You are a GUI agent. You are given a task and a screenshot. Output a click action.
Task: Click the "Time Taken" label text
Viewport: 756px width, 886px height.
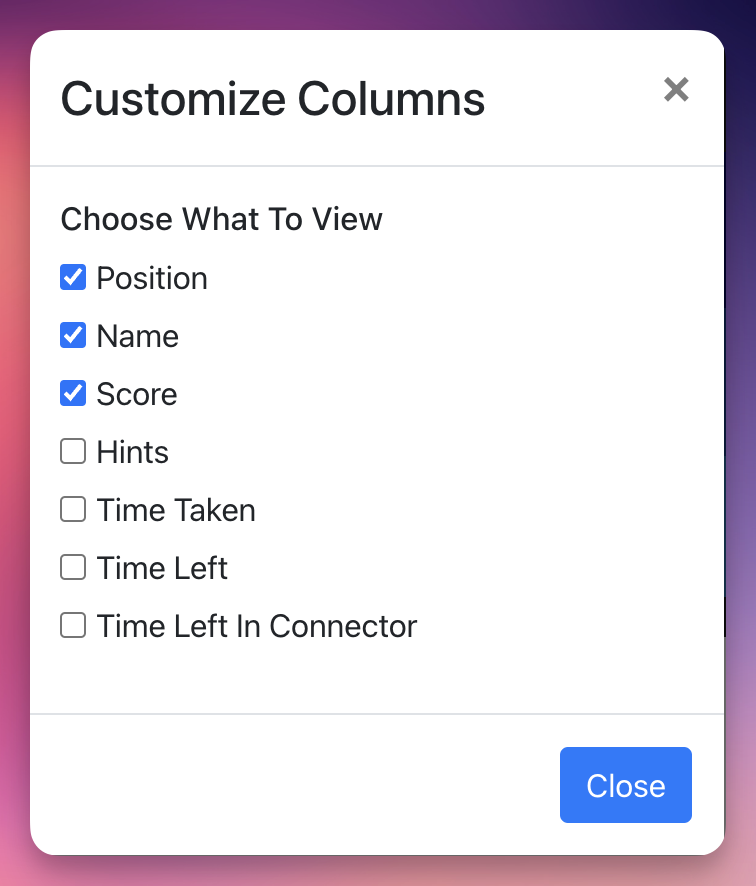tap(176, 510)
